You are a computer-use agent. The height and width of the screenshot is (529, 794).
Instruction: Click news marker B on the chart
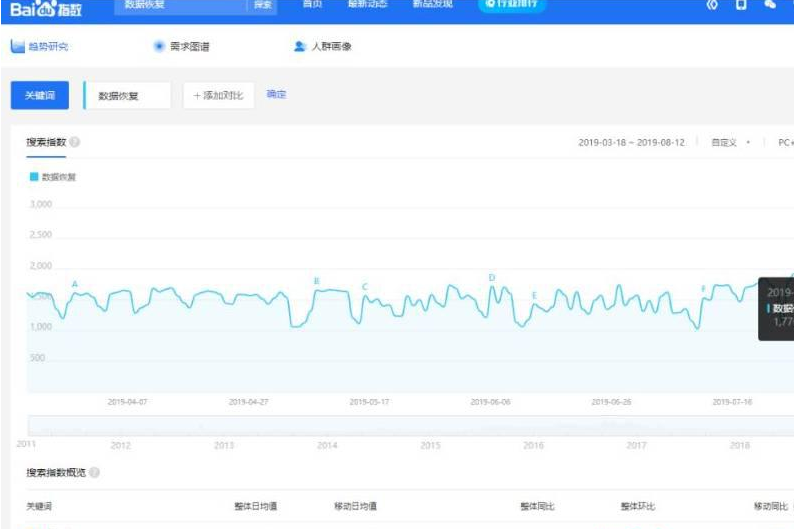(316, 281)
